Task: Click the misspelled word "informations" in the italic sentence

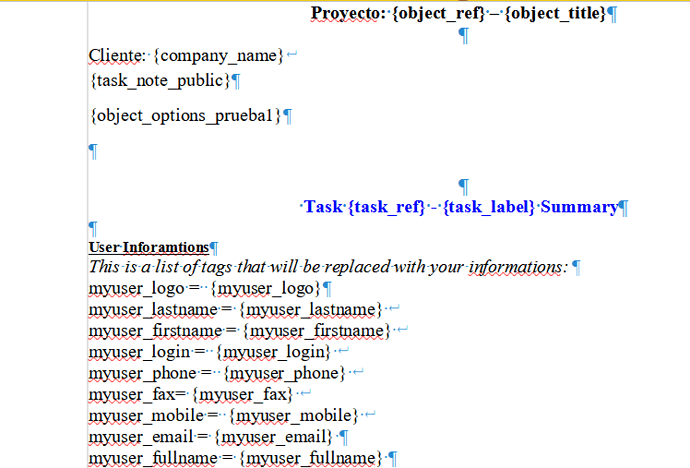Action: click(517, 267)
